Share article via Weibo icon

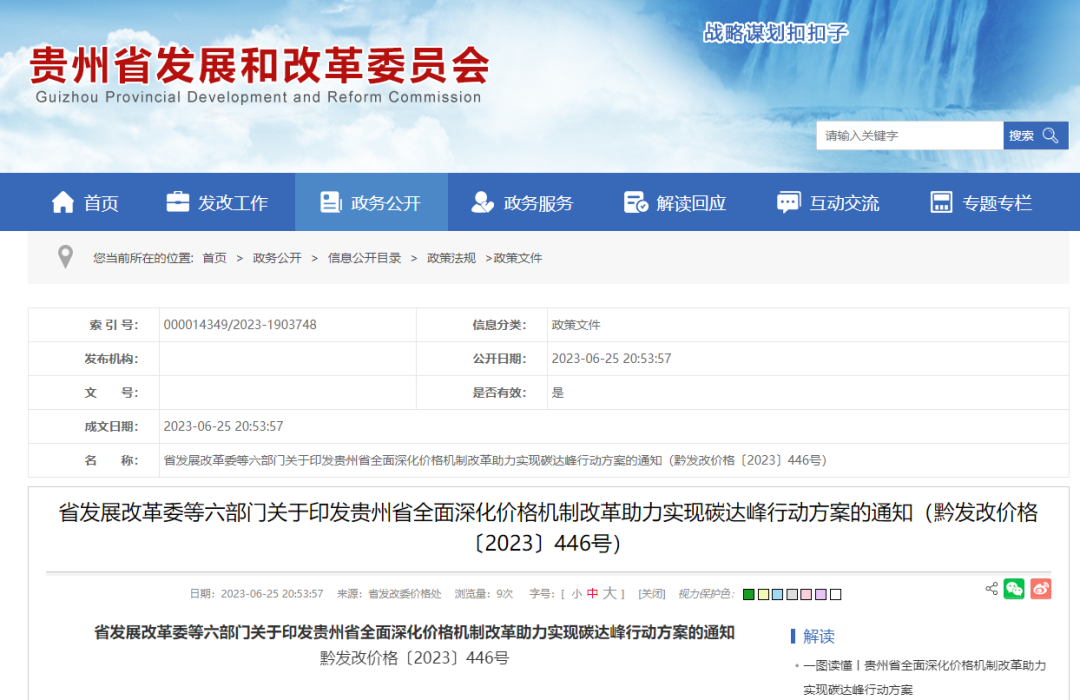1041,589
